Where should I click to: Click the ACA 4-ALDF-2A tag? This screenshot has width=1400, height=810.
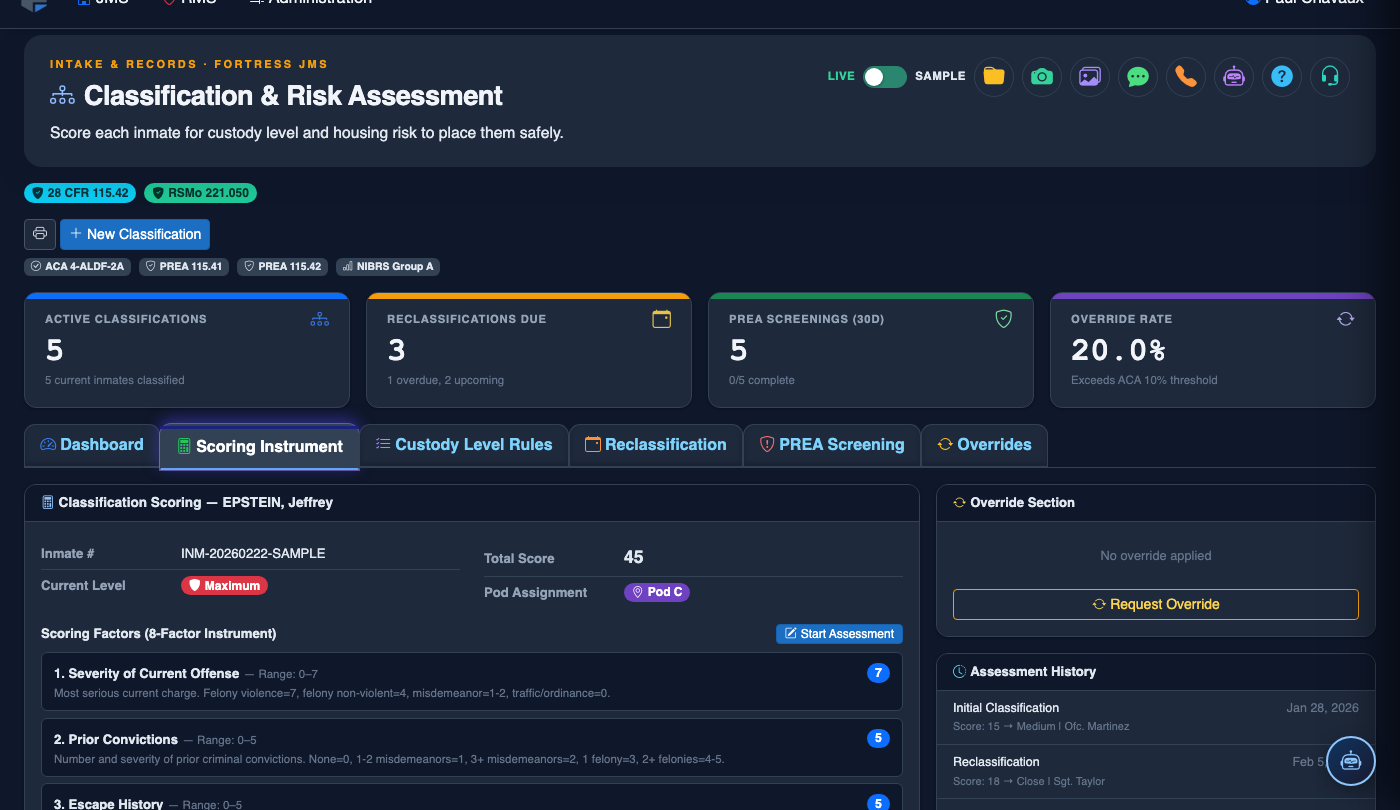pyautogui.click(x=78, y=267)
